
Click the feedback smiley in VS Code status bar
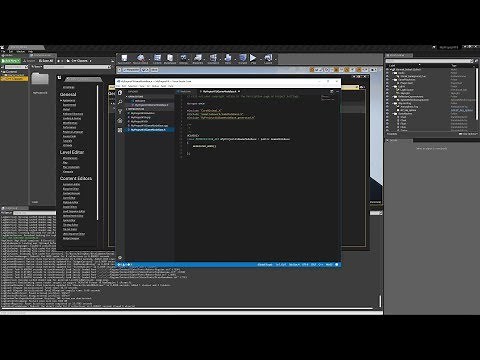pos(336,265)
